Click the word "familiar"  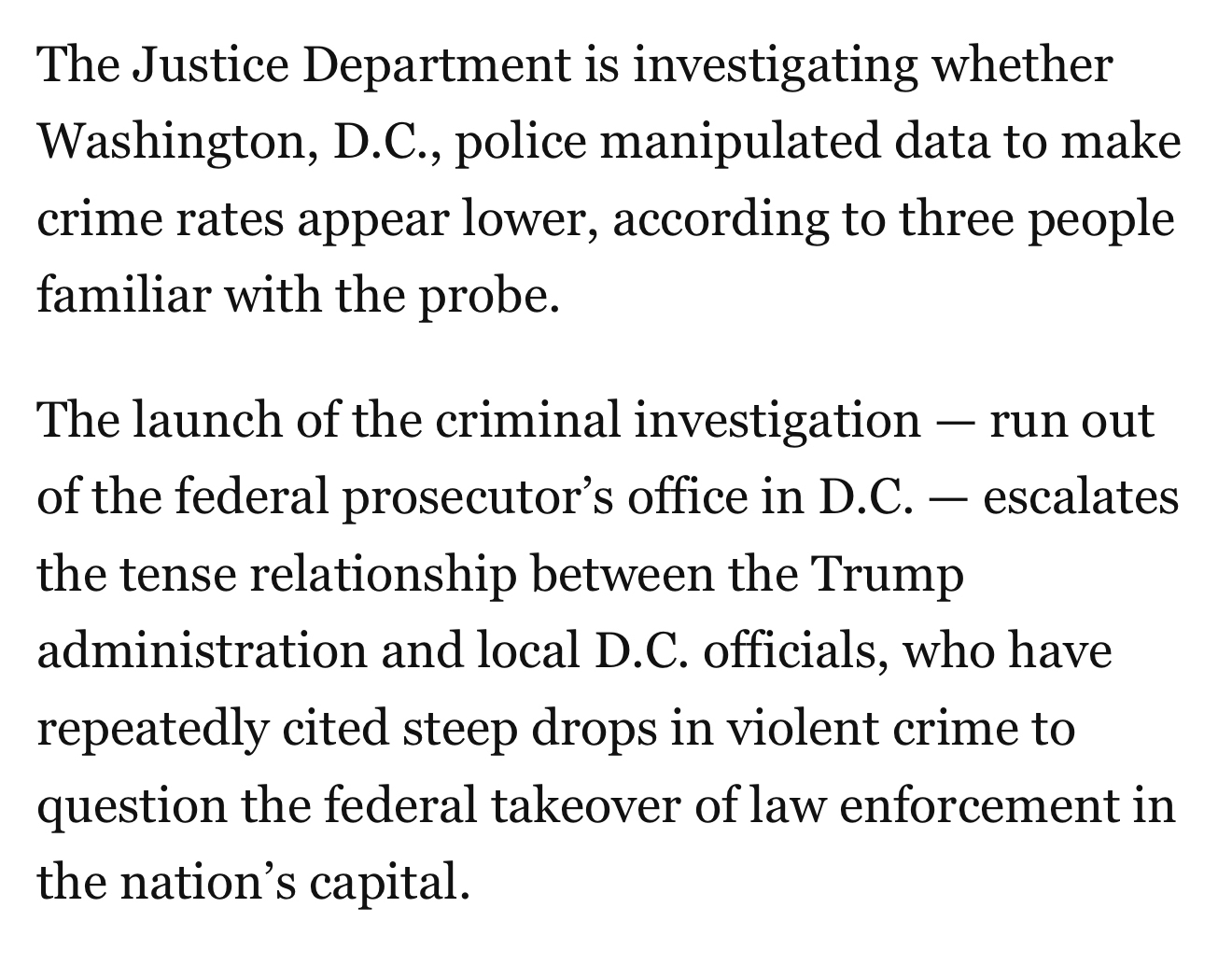tap(123, 295)
